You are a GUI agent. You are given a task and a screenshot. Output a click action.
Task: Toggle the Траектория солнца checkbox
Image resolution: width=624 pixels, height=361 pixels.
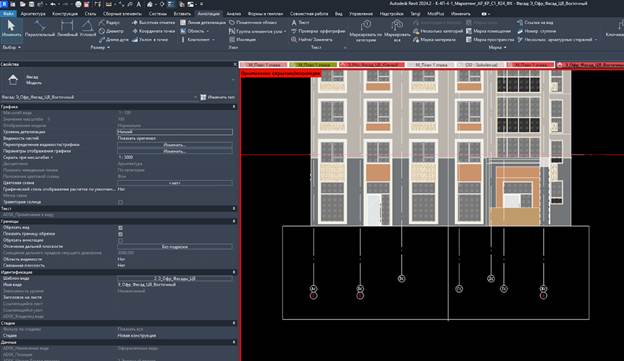tap(120, 202)
